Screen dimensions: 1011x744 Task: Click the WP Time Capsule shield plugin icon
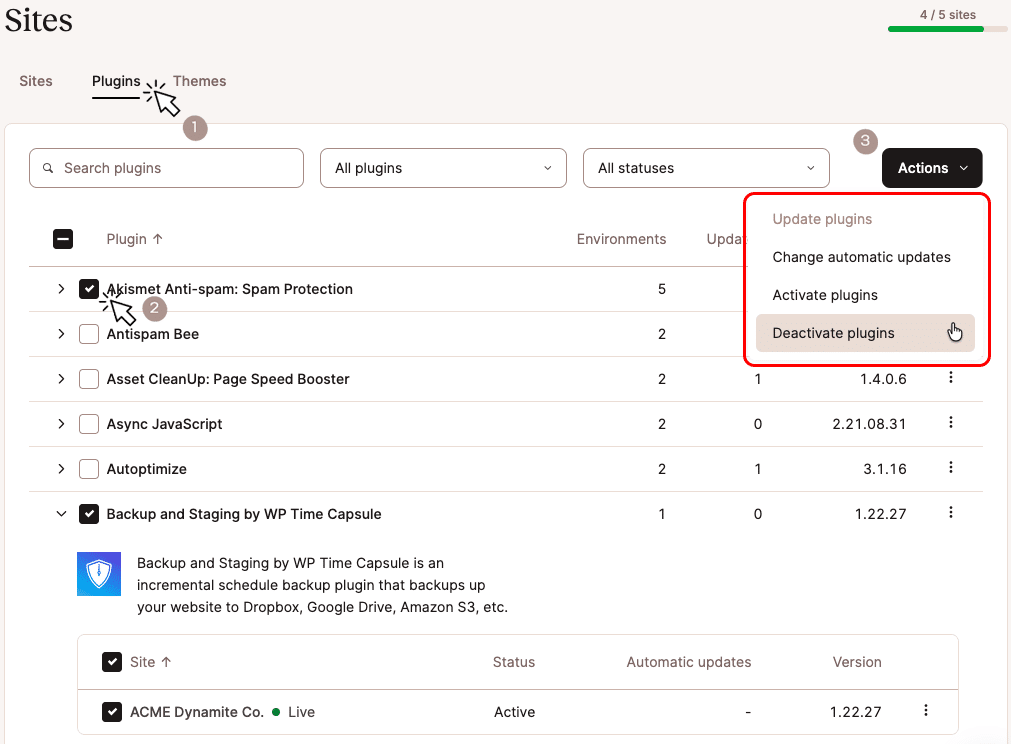coord(99,574)
